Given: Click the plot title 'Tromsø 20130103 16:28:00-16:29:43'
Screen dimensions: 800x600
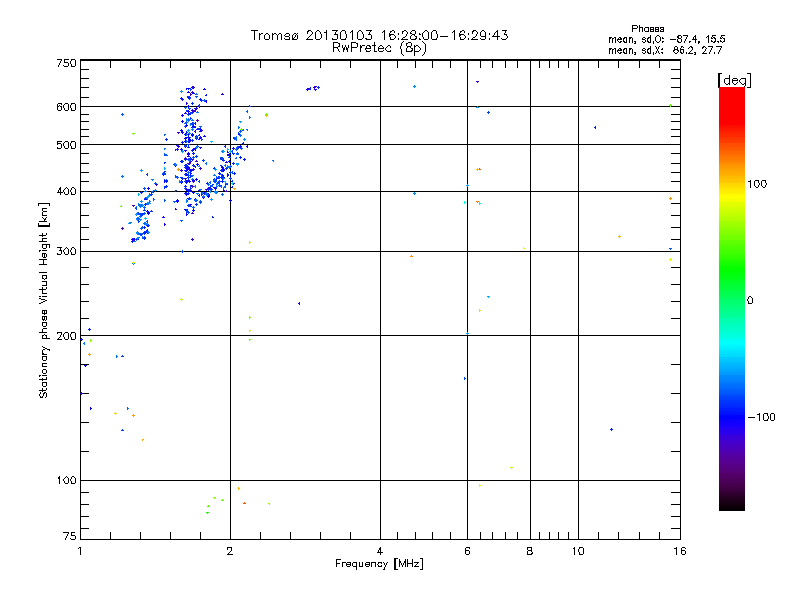Looking at the screenshot, I should pos(380,35).
